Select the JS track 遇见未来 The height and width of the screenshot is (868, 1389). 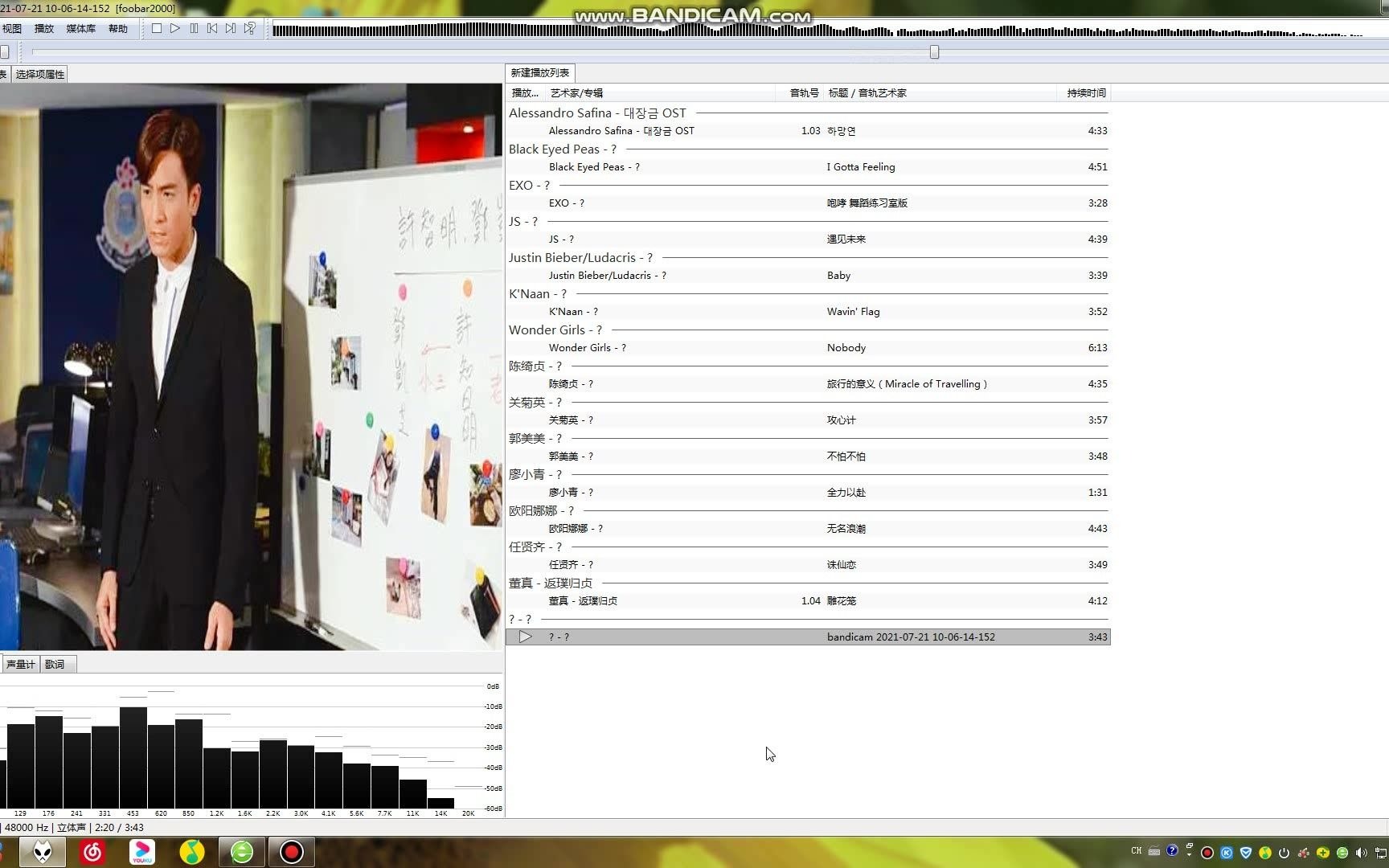808,239
